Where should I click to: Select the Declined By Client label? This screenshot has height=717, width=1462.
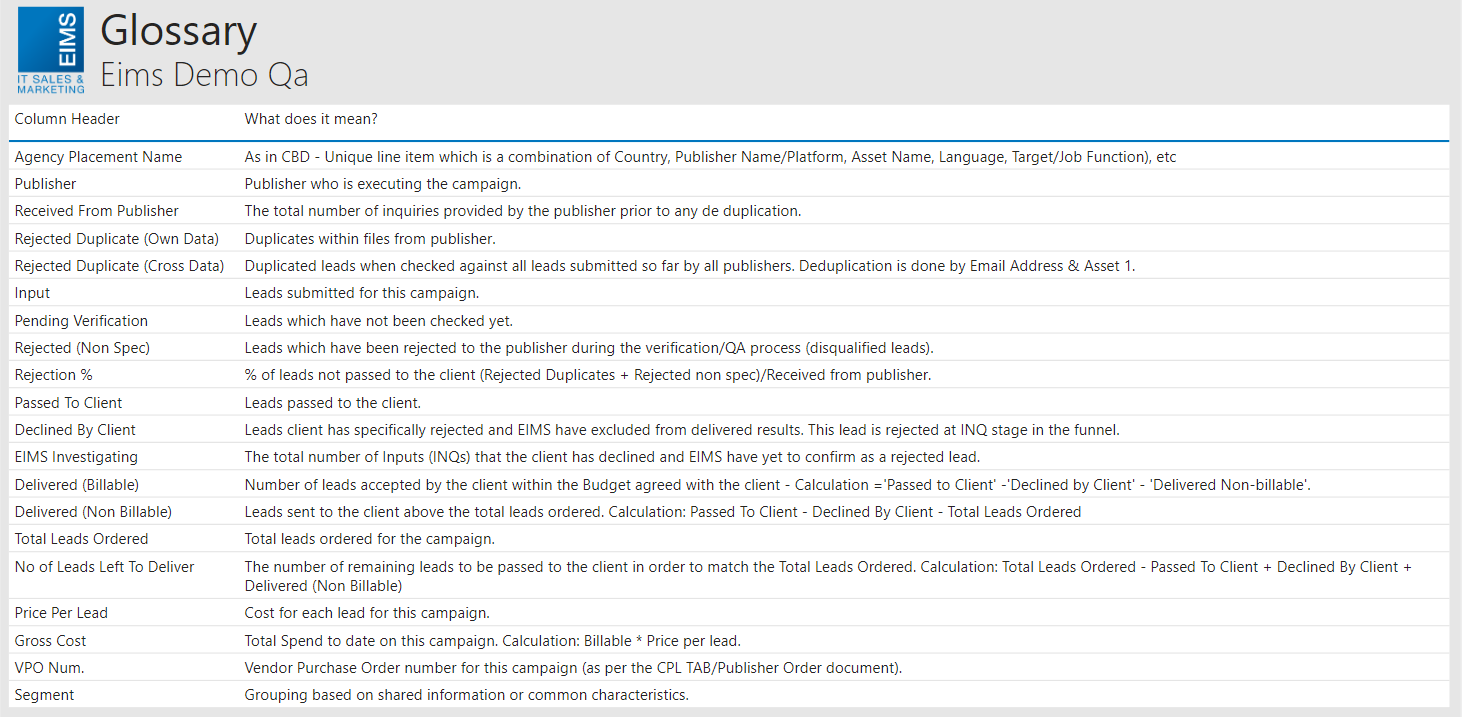click(x=75, y=430)
